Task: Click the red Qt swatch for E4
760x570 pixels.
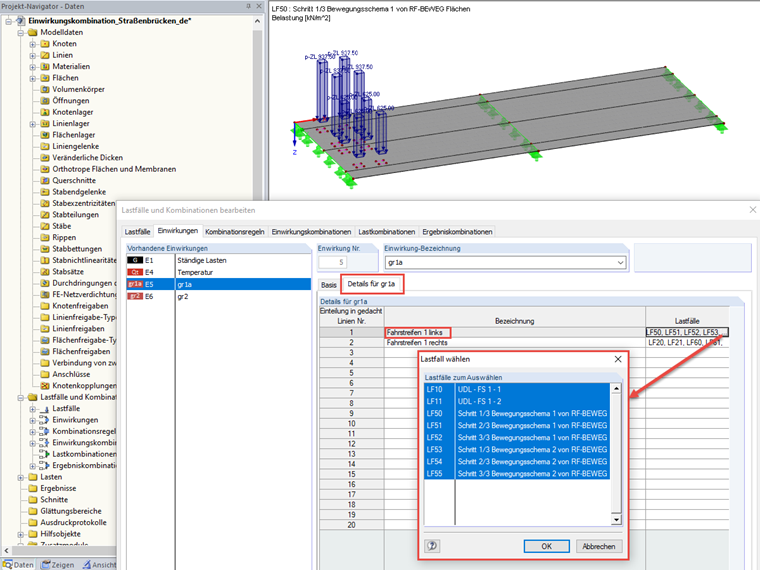Action: [135, 272]
